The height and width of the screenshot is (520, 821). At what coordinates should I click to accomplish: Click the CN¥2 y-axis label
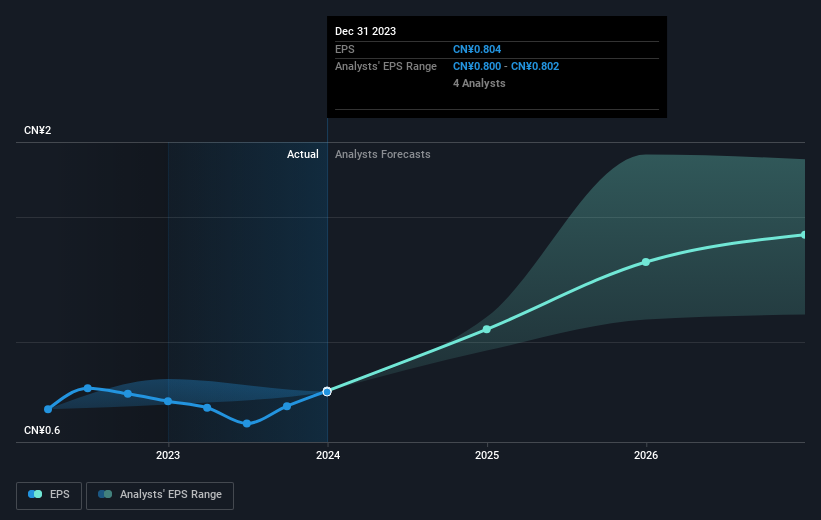coord(38,130)
